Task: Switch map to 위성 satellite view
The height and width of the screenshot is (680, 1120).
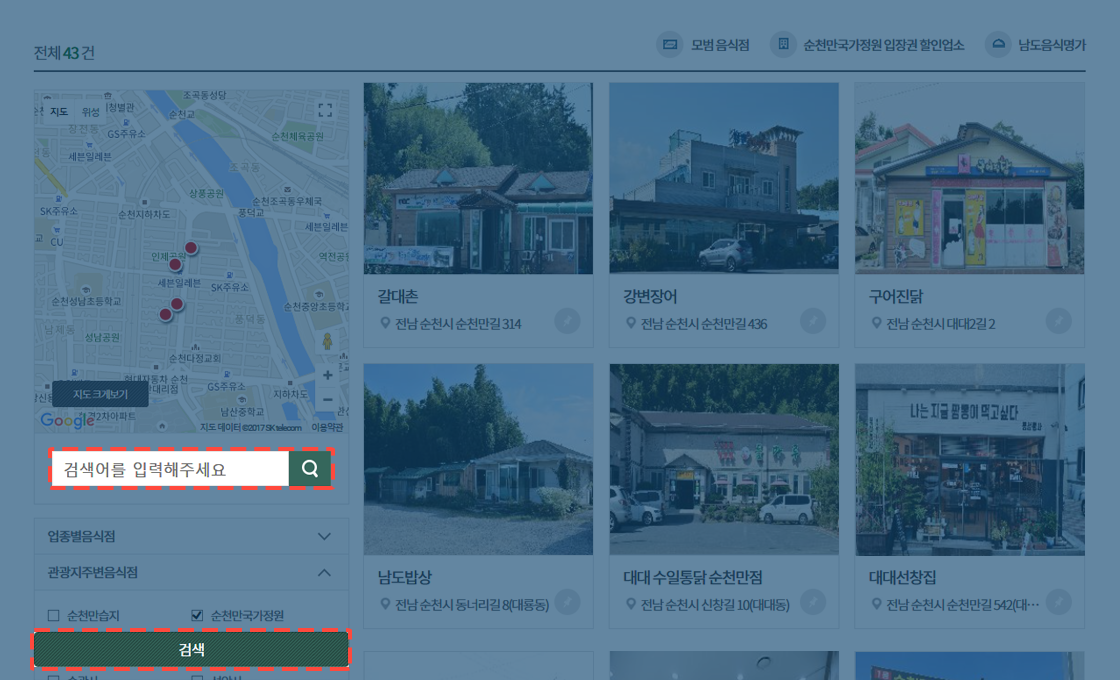Action: pos(90,112)
